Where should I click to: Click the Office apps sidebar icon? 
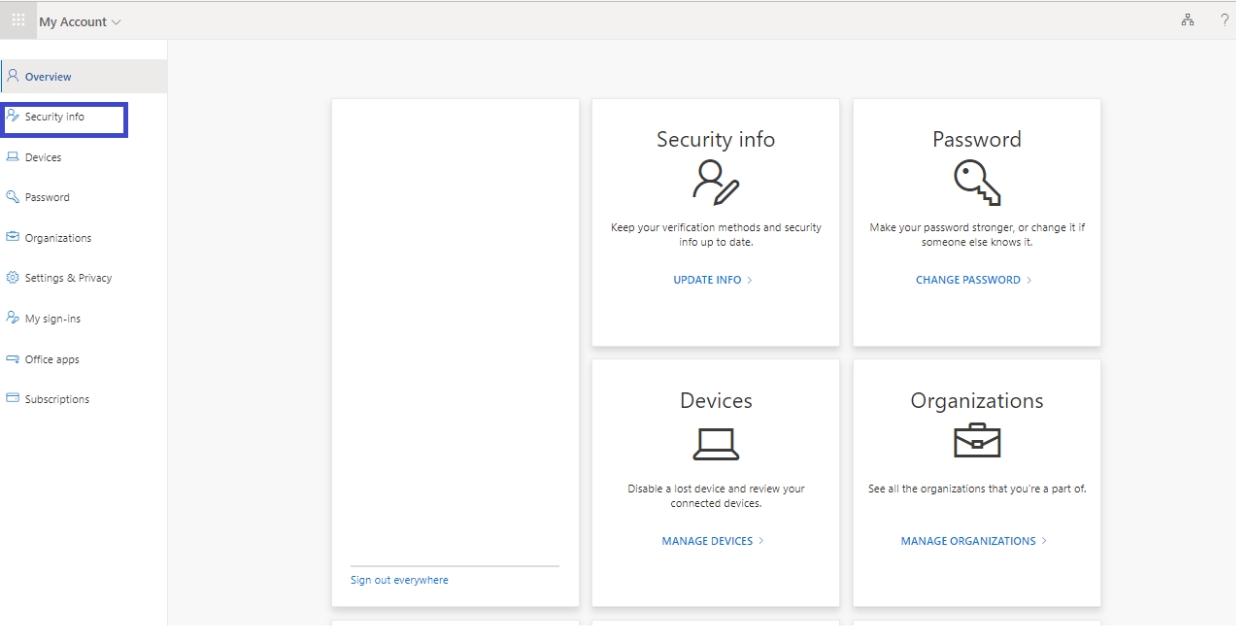coord(14,358)
